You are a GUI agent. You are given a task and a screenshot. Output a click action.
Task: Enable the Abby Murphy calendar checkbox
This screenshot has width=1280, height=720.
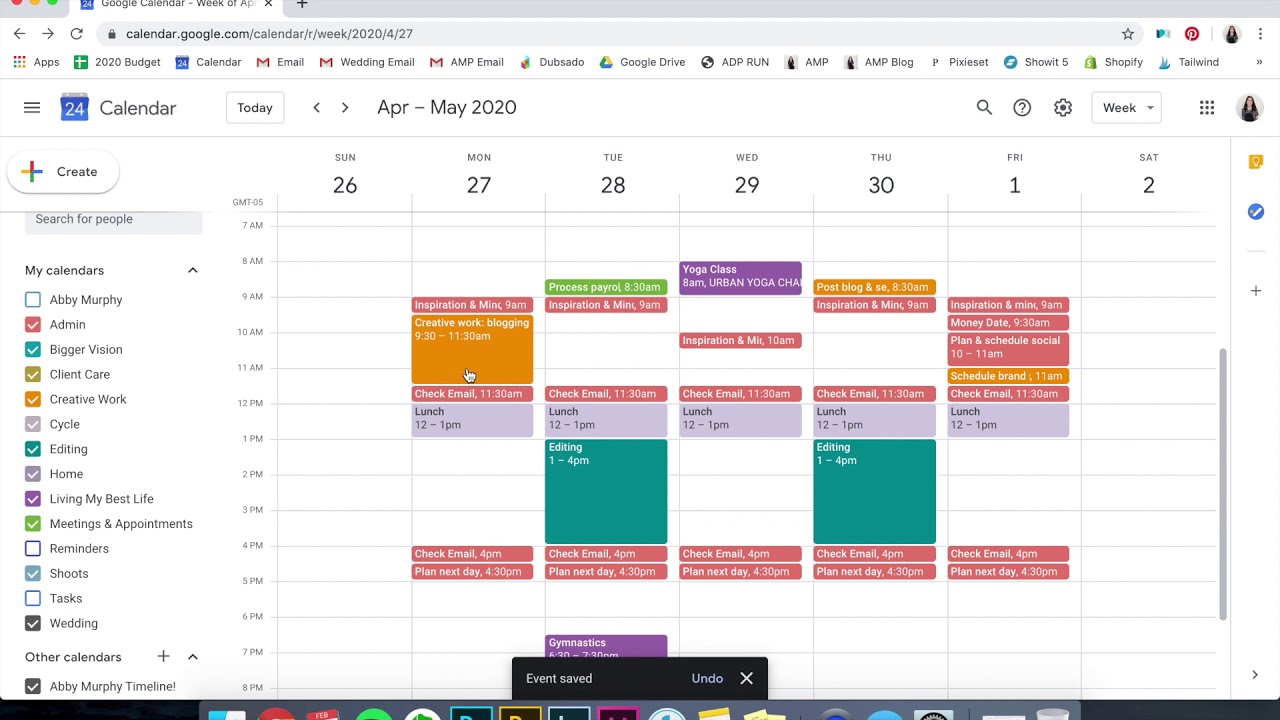pyautogui.click(x=33, y=300)
